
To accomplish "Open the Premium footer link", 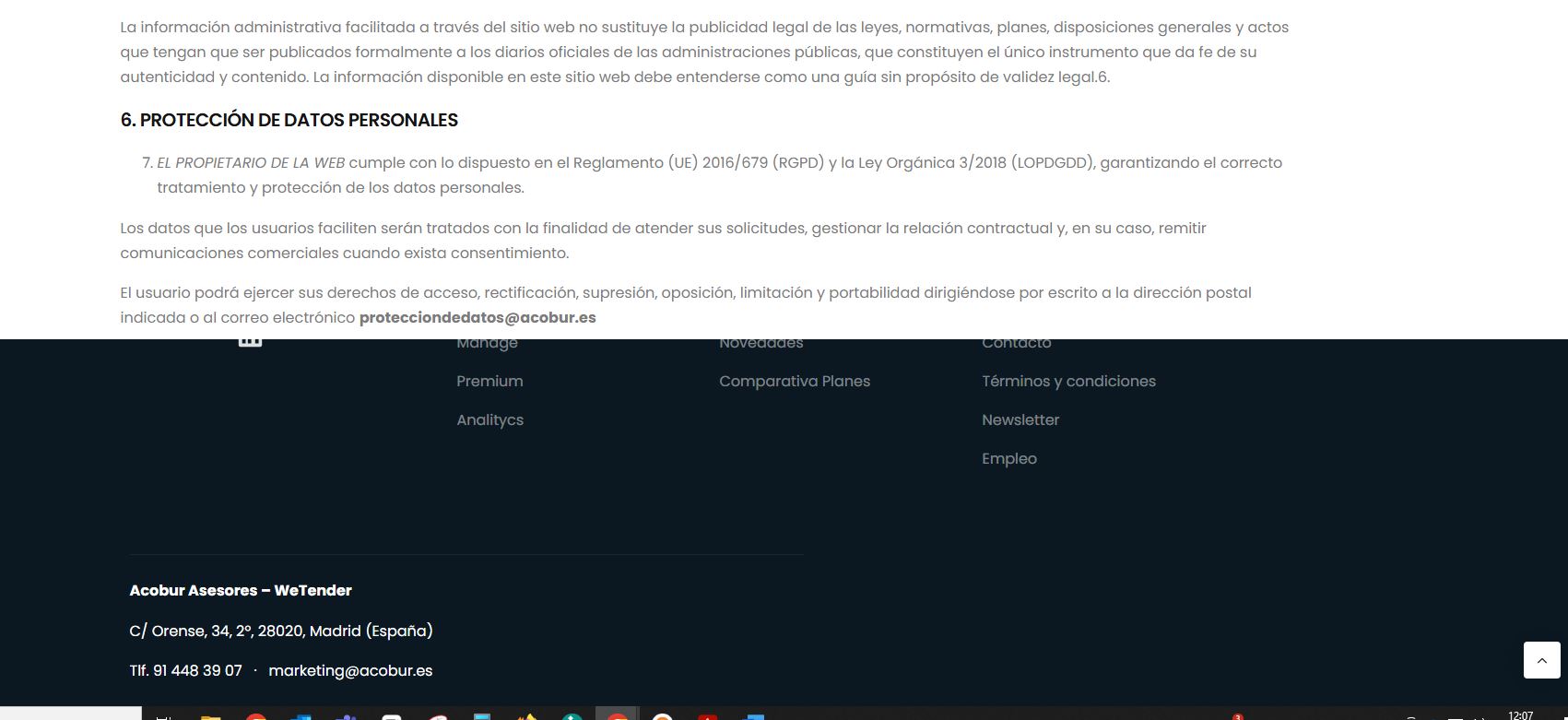I will pos(489,381).
